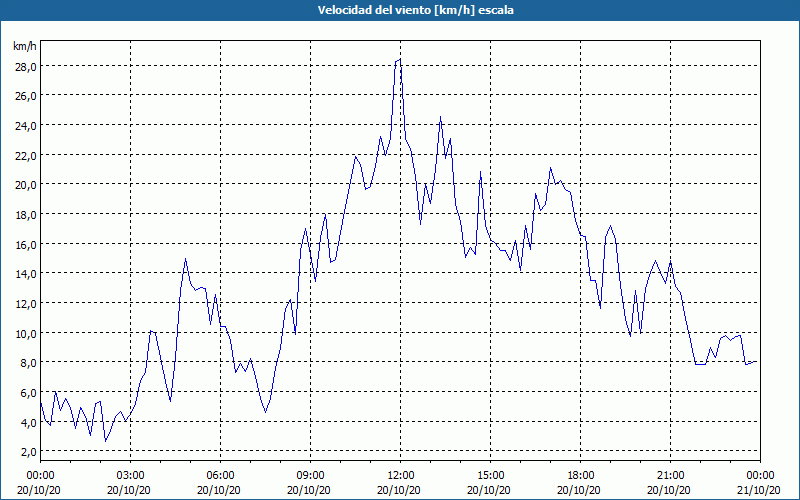
Task: Click the 21:00 time axis label
Action: (x=670, y=476)
